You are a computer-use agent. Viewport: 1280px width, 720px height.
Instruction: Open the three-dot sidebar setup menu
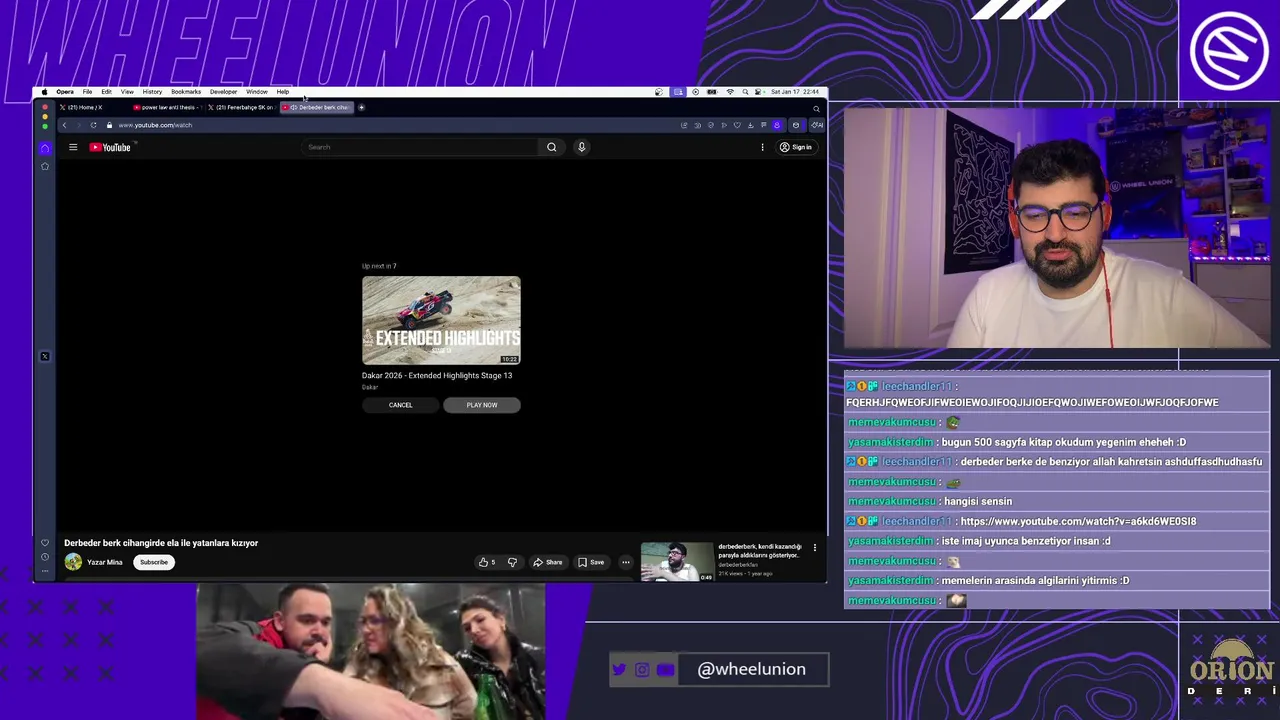44,571
